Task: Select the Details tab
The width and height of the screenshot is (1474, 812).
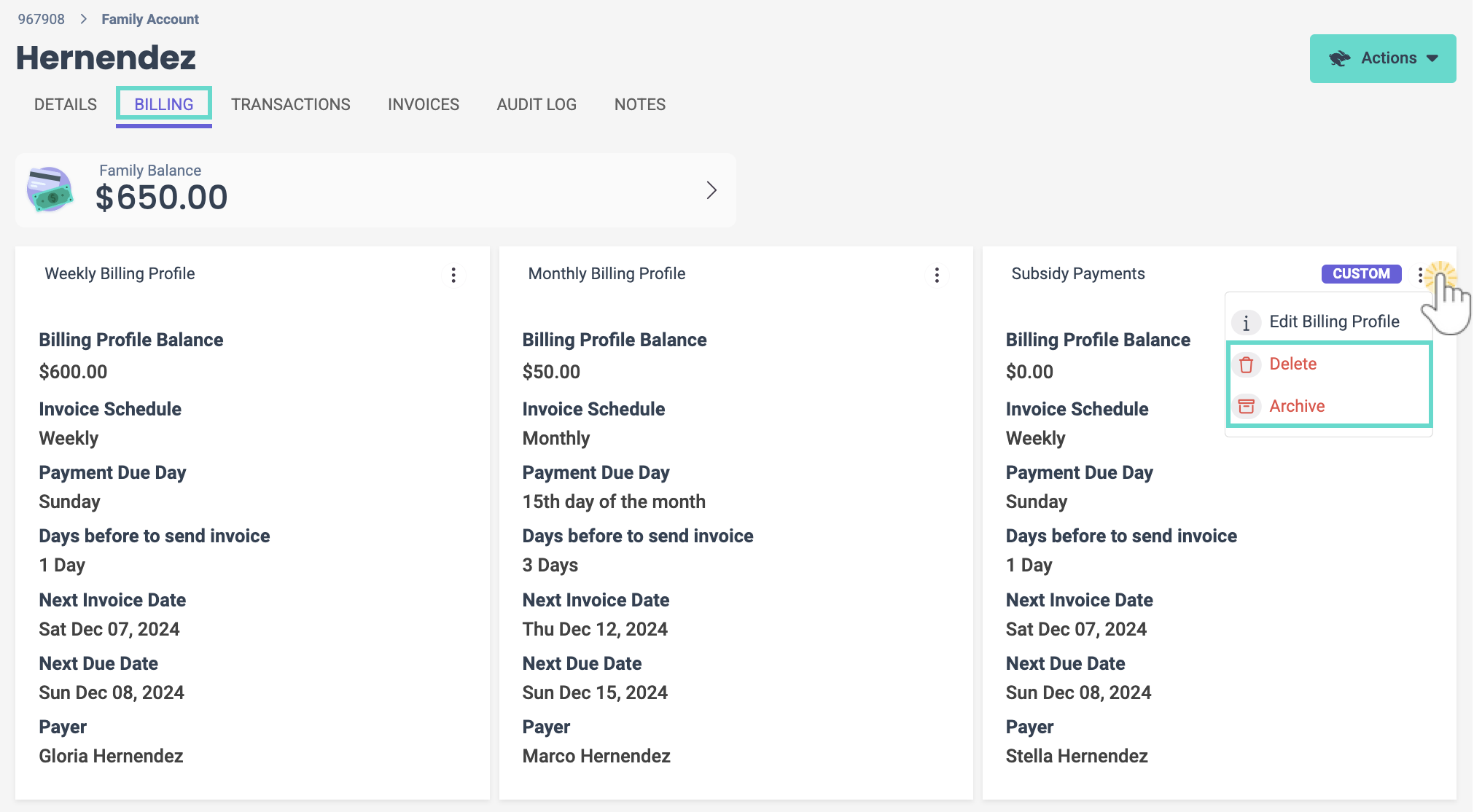Action: click(x=65, y=104)
